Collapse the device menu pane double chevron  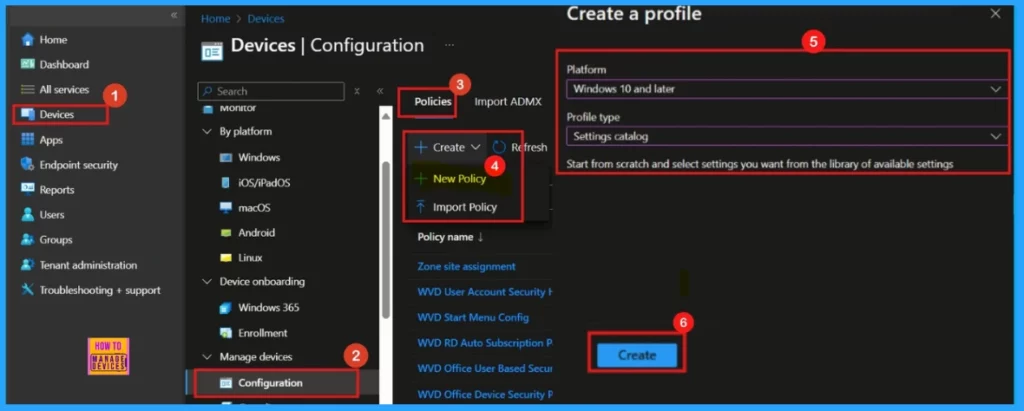point(379,91)
